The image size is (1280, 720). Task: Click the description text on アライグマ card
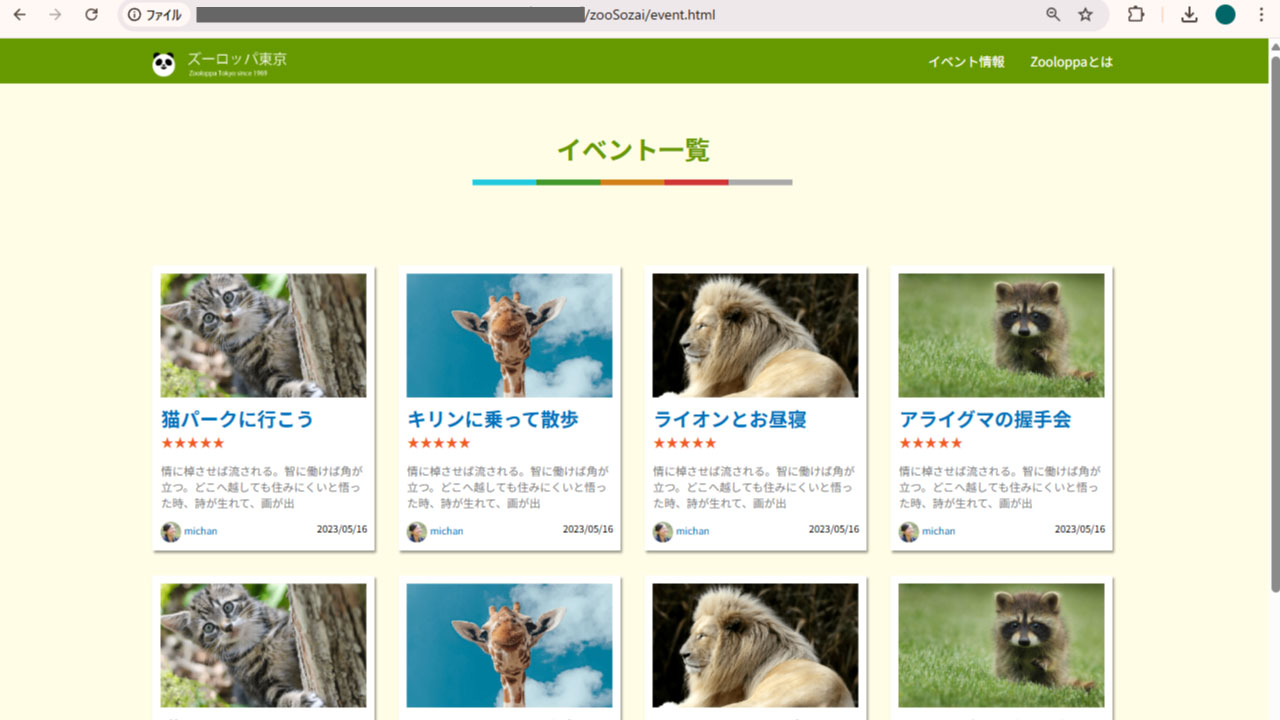click(x=1000, y=487)
